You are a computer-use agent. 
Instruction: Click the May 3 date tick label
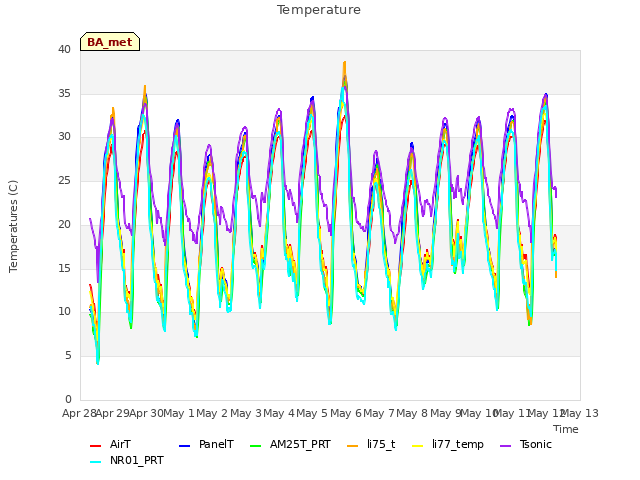[246, 413]
